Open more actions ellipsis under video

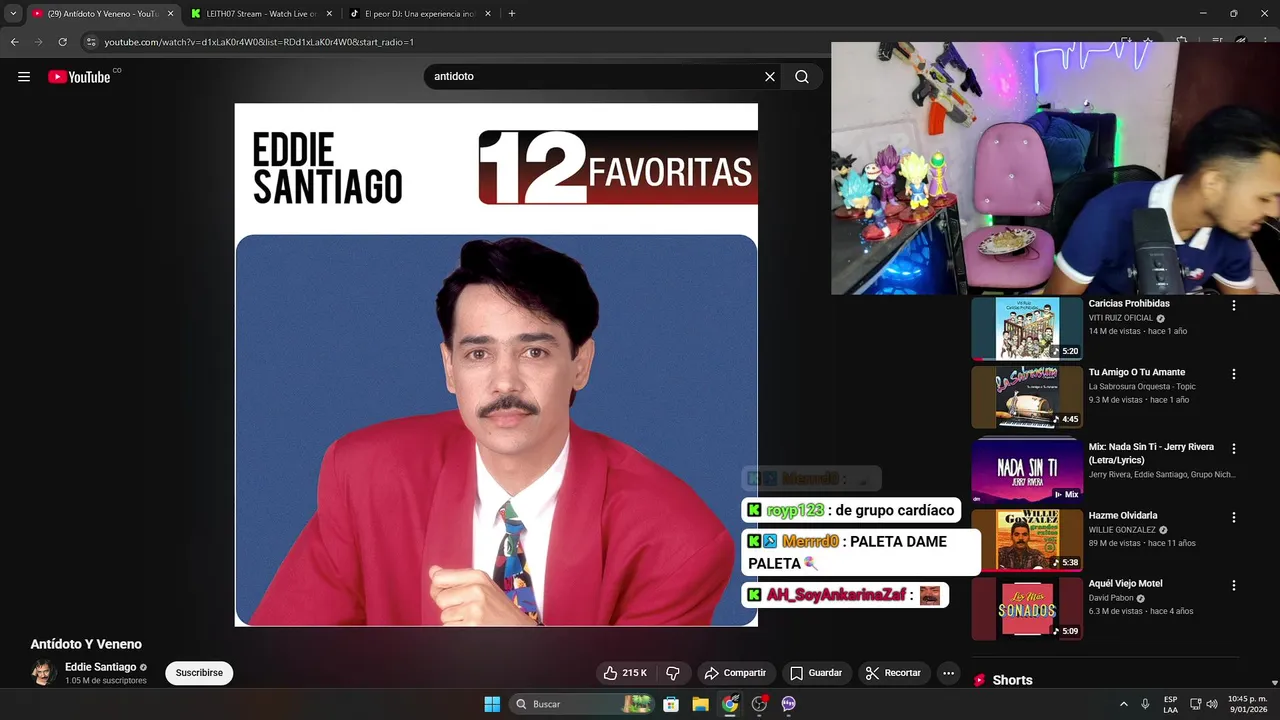(948, 673)
